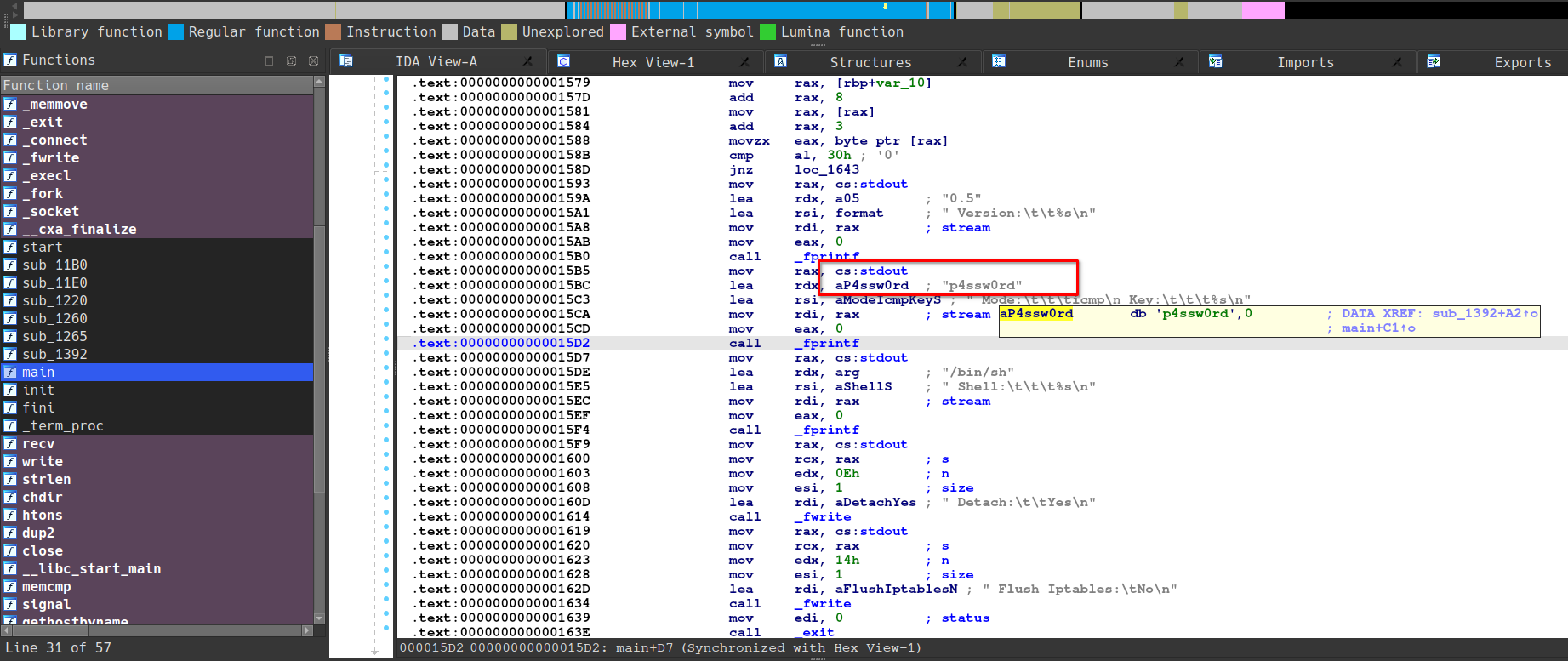Click the Imports tab icon
The width and height of the screenshot is (1568, 661).
pyautogui.click(x=1216, y=61)
